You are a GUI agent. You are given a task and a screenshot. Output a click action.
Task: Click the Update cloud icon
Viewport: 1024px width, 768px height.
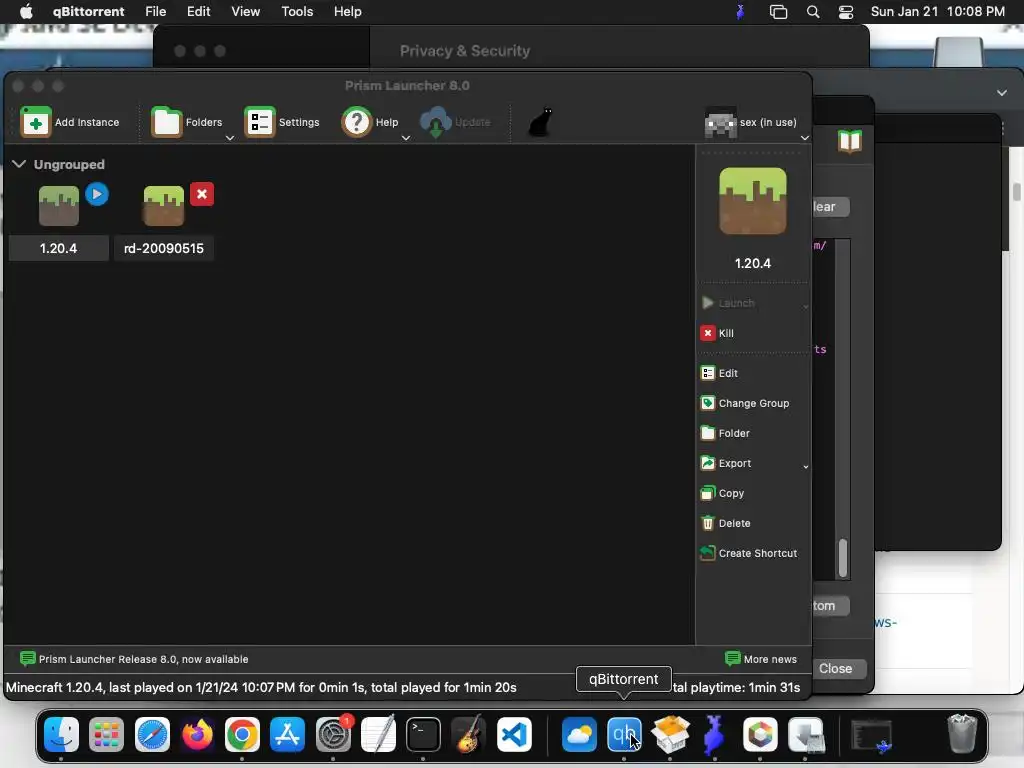click(436, 122)
